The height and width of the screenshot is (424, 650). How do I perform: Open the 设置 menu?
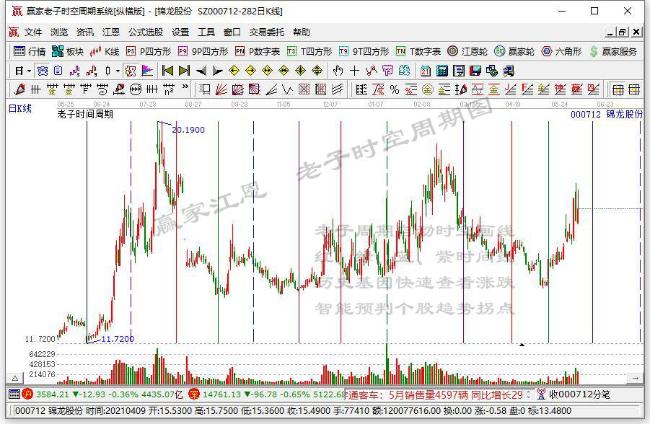(x=180, y=32)
